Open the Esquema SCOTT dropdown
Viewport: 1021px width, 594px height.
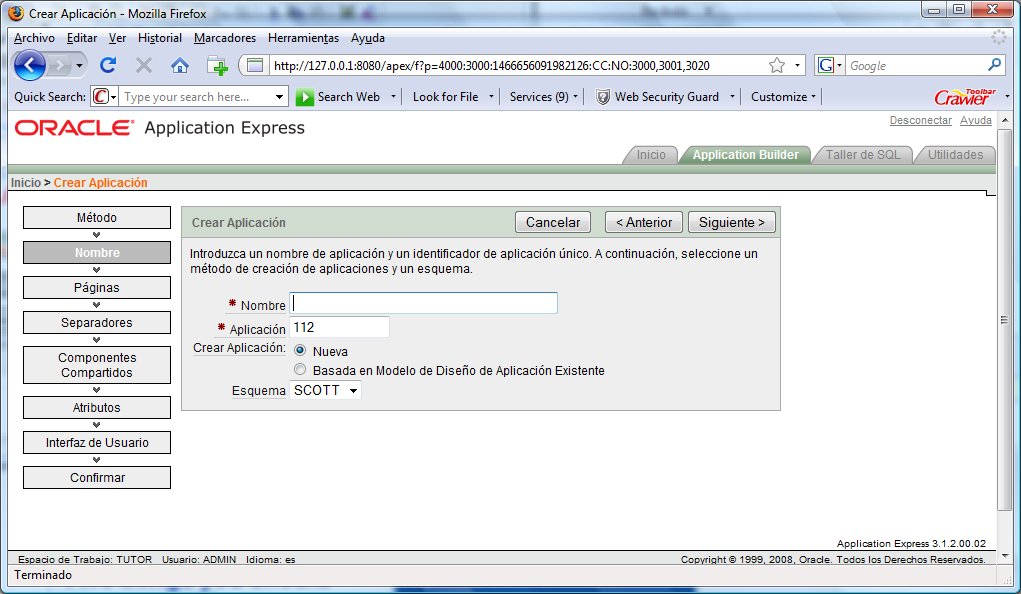tap(326, 390)
